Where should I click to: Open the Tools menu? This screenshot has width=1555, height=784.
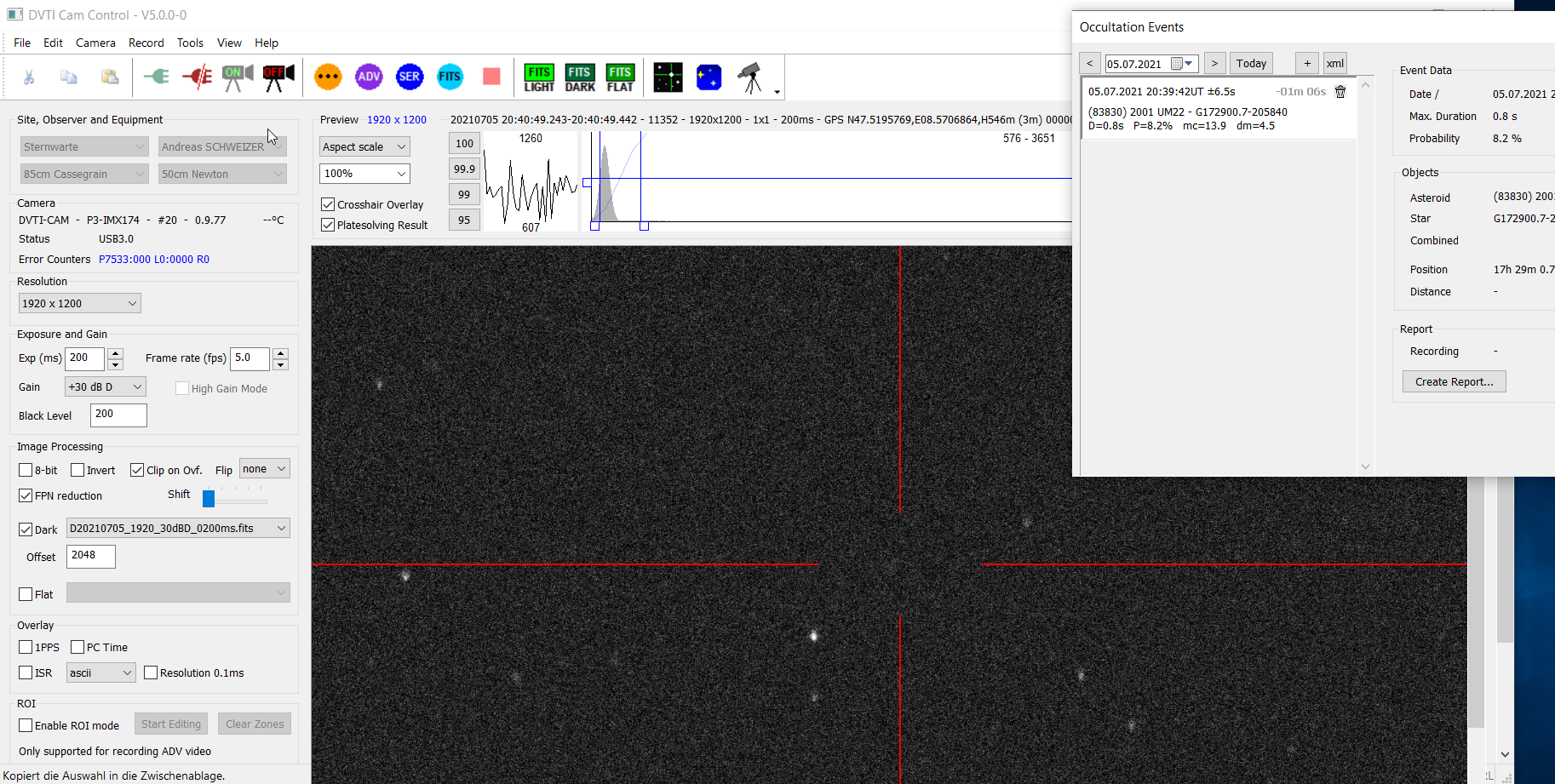click(190, 43)
